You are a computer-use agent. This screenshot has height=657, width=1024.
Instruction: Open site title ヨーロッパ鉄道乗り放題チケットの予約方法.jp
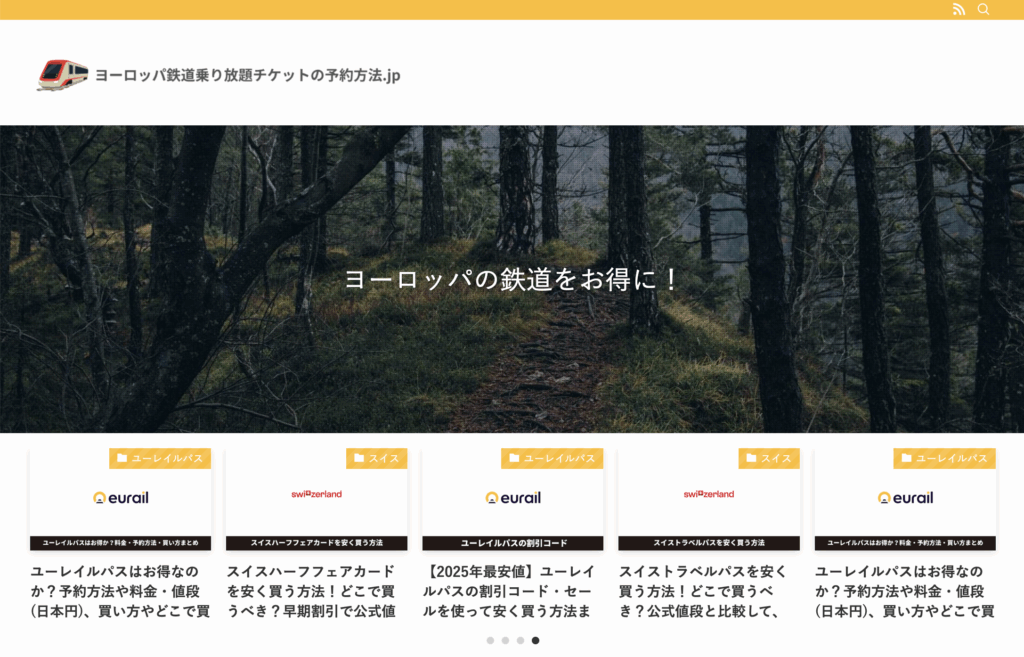click(x=248, y=75)
